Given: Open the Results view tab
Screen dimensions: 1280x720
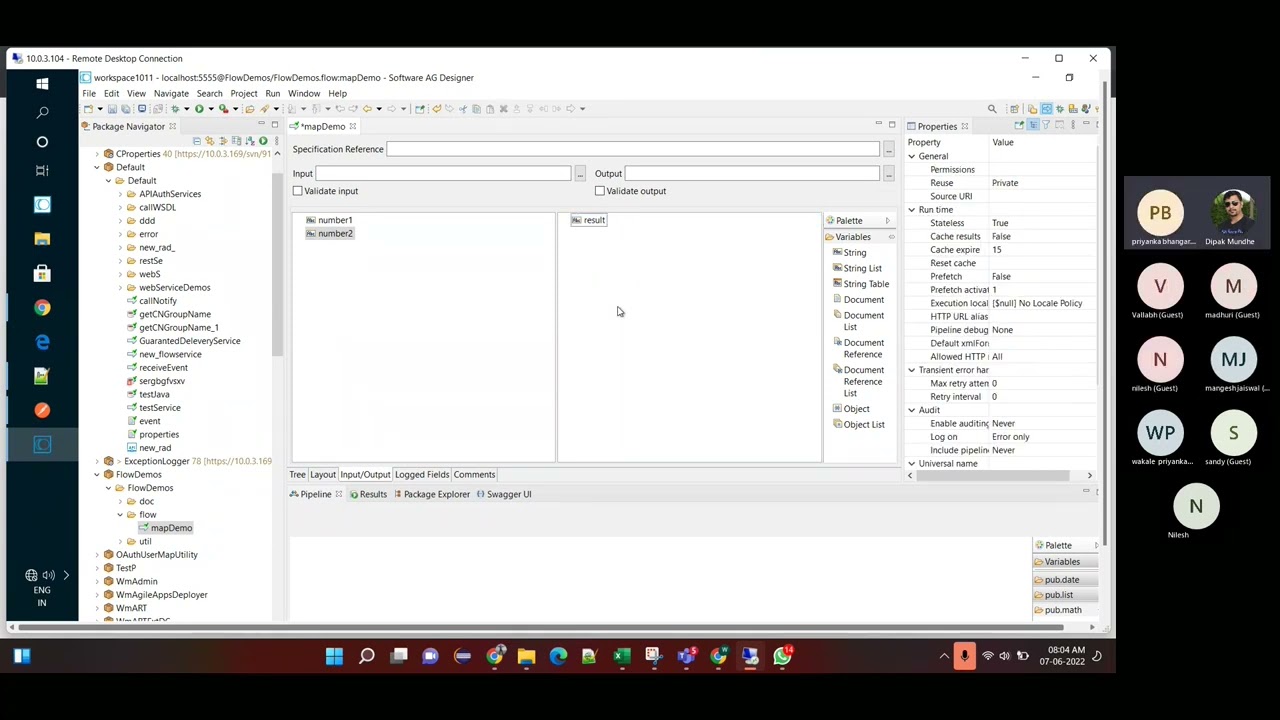Looking at the screenshot, I should (367, 494).
